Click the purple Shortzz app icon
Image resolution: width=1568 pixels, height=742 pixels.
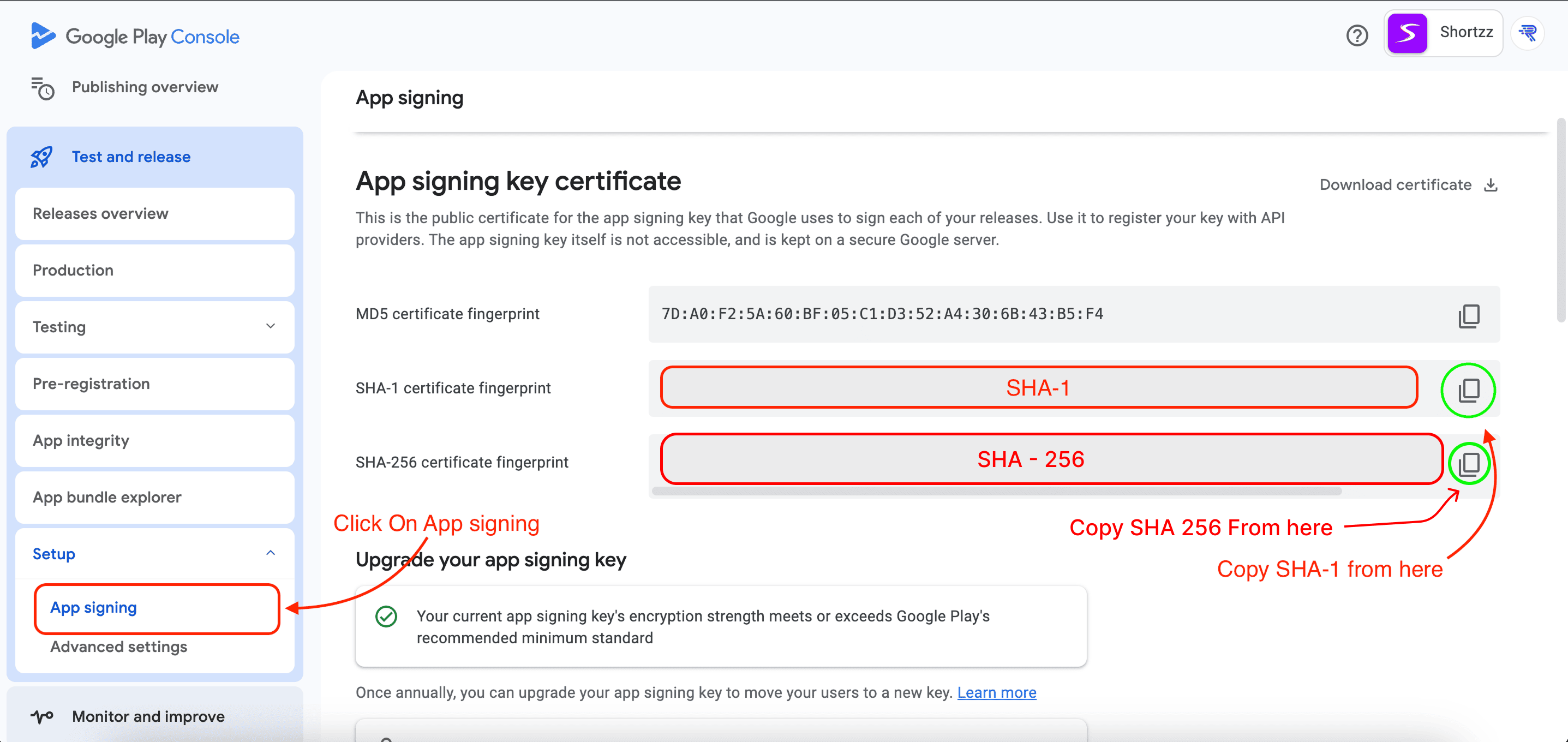coord(1407,33)
